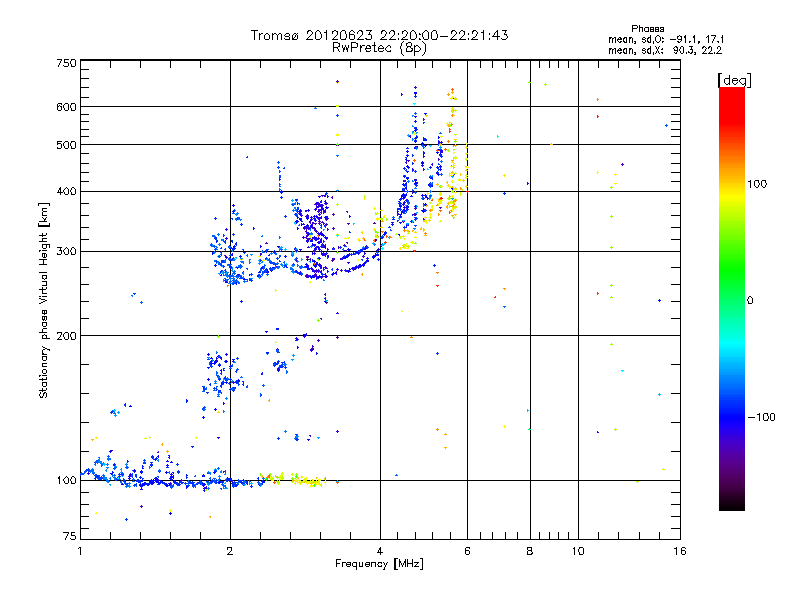The height and width of the screenshot is (600, 800).
Task: Click the colorbar "0" degree label
Action: click(750, 301)
